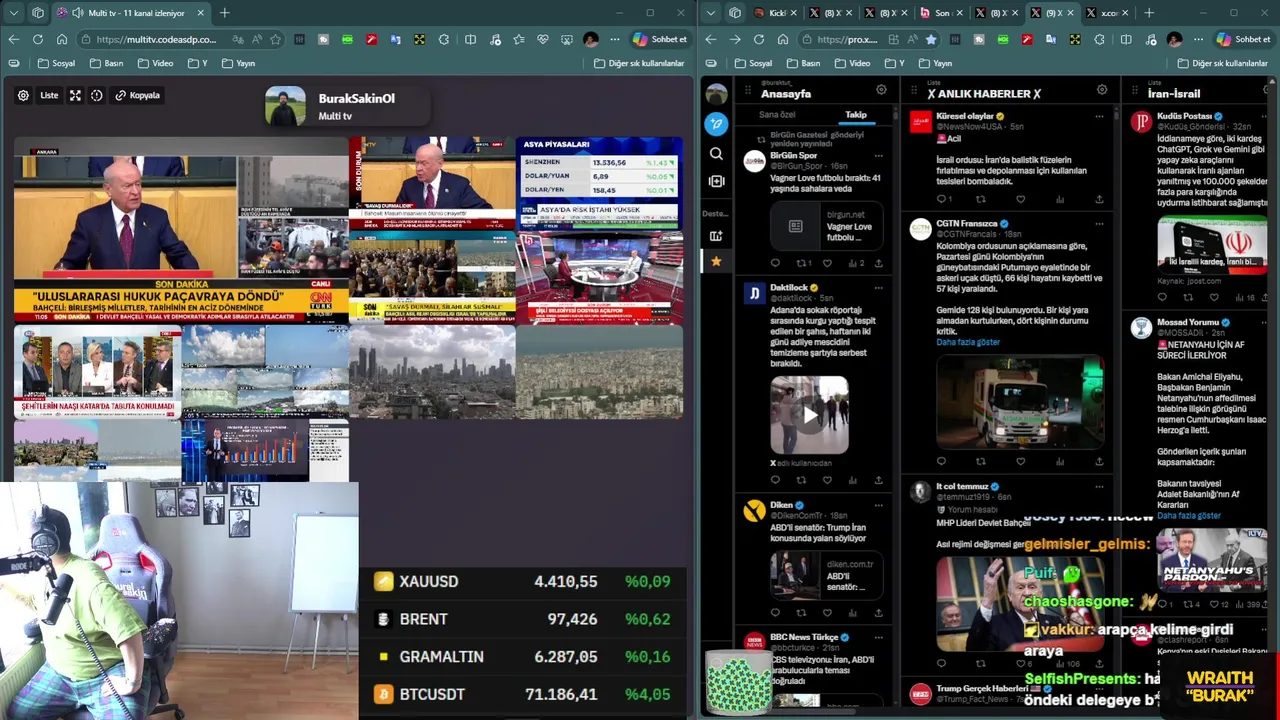
Task: Expand Diğer sık kullanılanlar in right window
Action: pos(1223,63)
